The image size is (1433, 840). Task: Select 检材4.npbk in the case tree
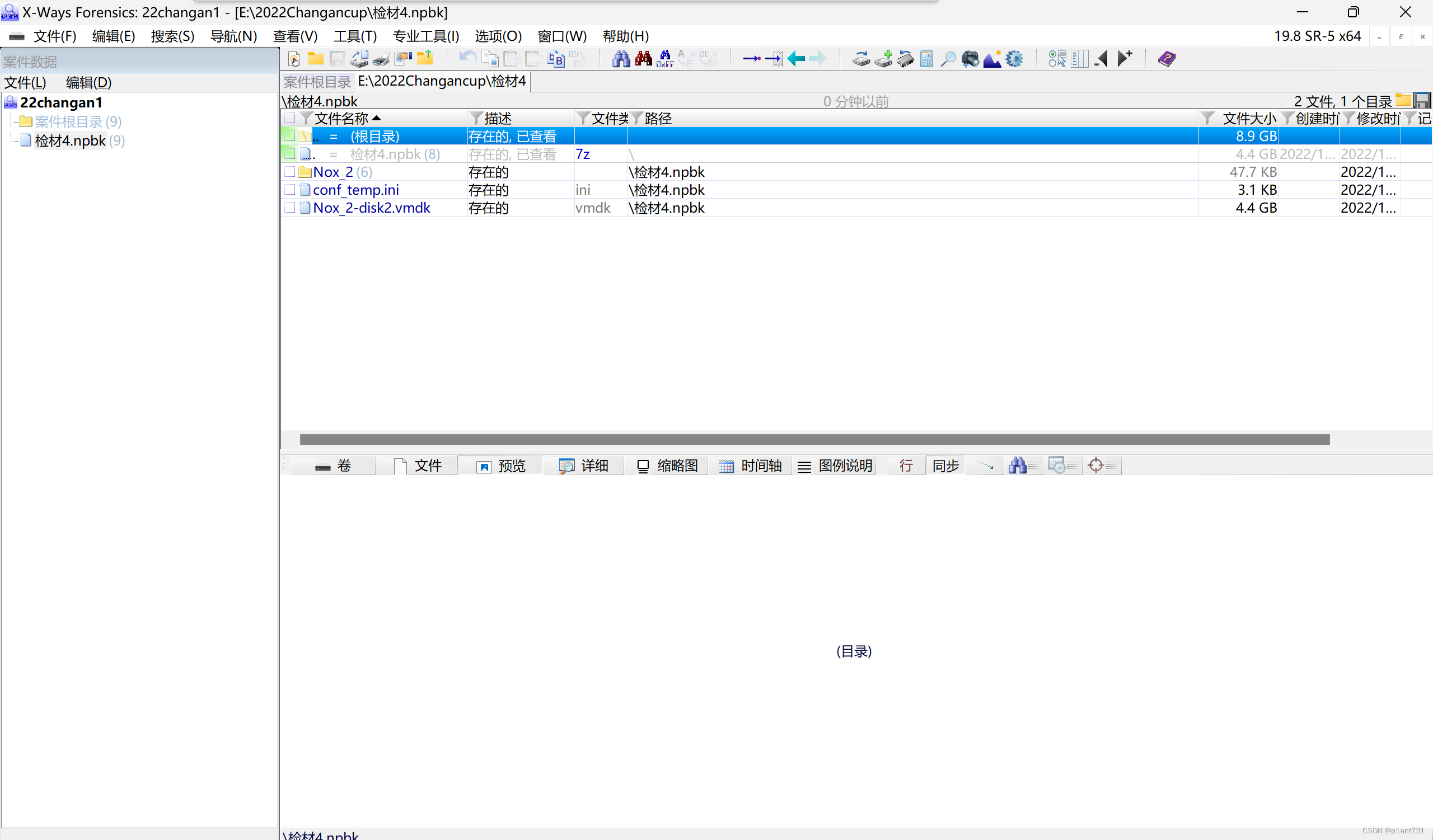pos(70,140)
